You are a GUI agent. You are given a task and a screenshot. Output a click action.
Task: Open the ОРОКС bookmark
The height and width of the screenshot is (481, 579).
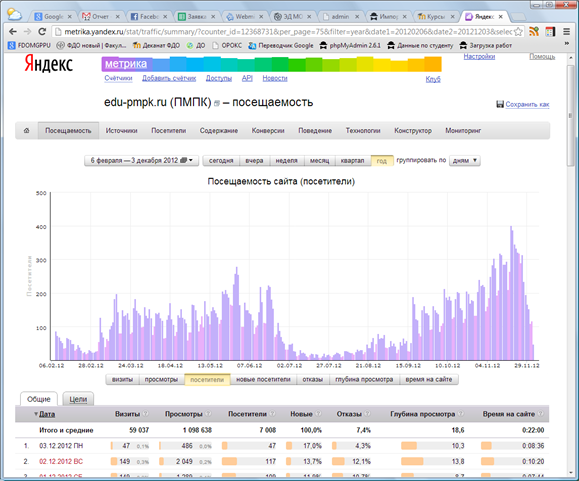(x=227, y=45)
